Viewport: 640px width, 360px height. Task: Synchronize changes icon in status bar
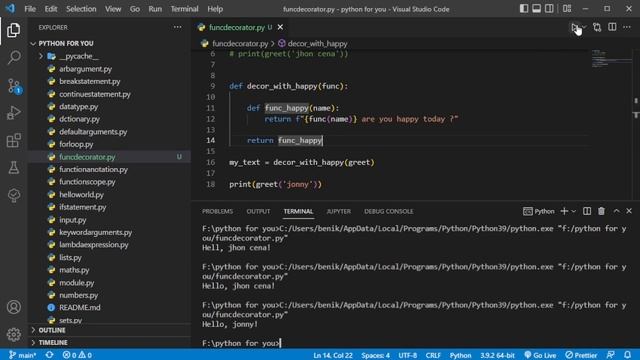[x=49, y=355]
